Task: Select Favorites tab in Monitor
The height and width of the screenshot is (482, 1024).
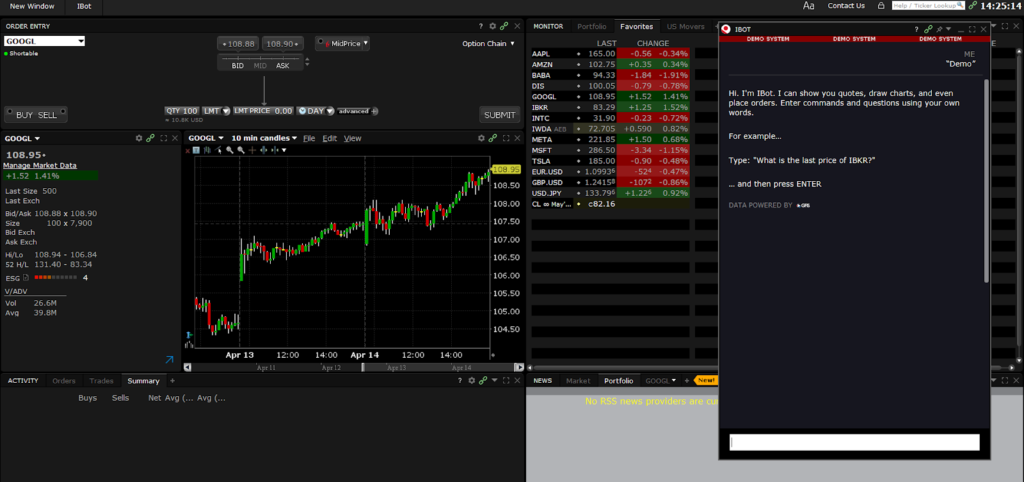Action: pos(637,27)
